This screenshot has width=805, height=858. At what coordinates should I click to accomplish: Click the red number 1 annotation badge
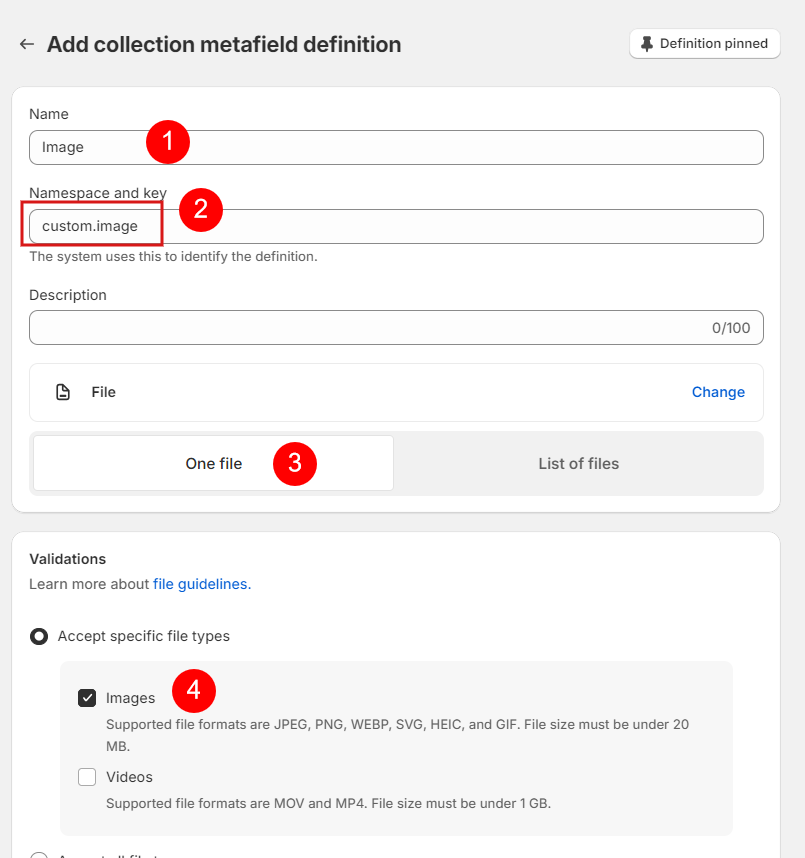(168, 142)
